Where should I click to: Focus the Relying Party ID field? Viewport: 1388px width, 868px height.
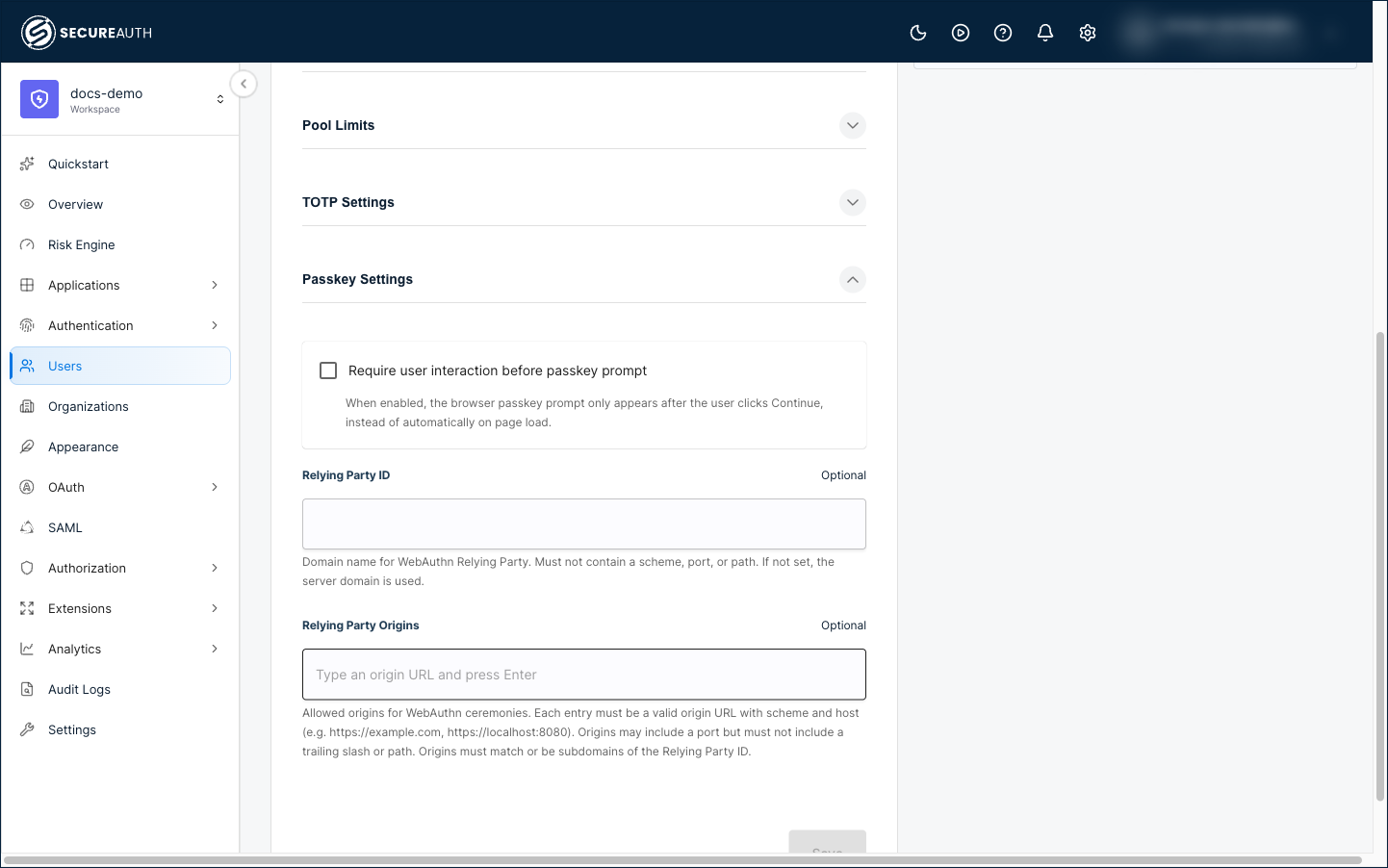[584, 523]
